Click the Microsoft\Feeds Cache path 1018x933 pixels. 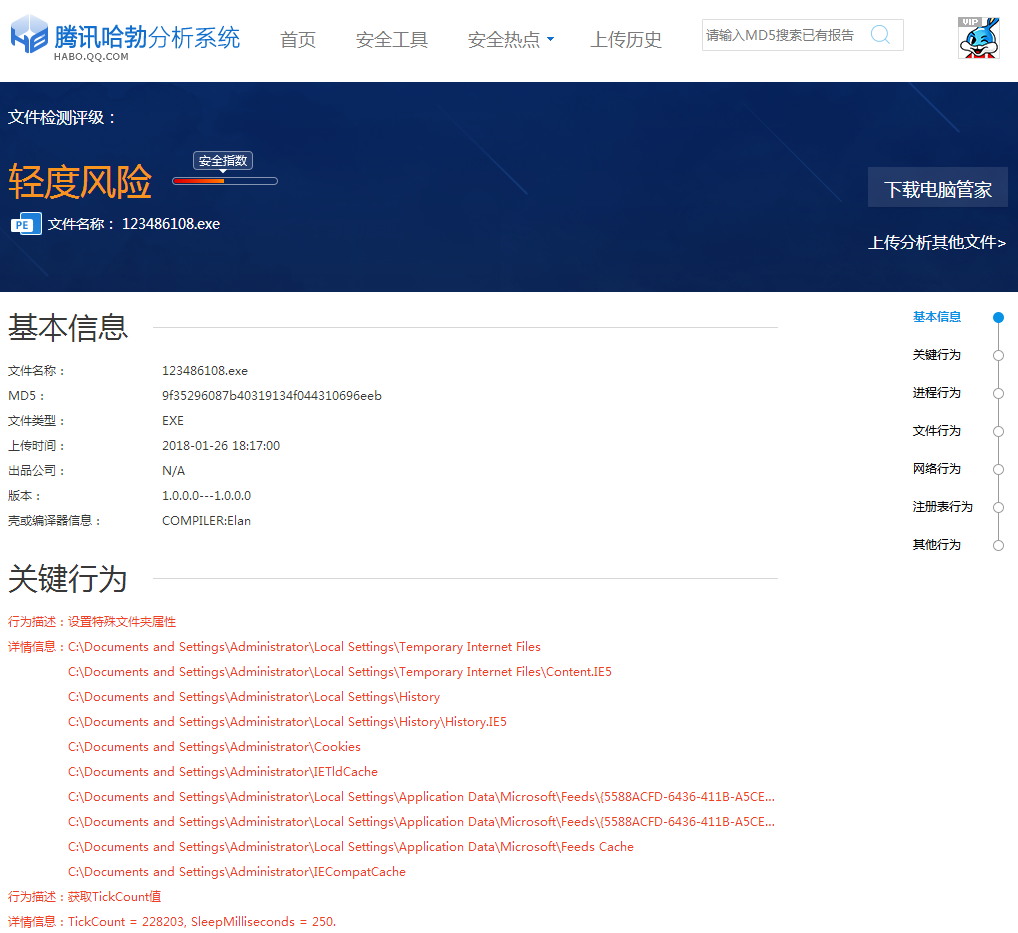pyautogui.click(x=351, y=847)
